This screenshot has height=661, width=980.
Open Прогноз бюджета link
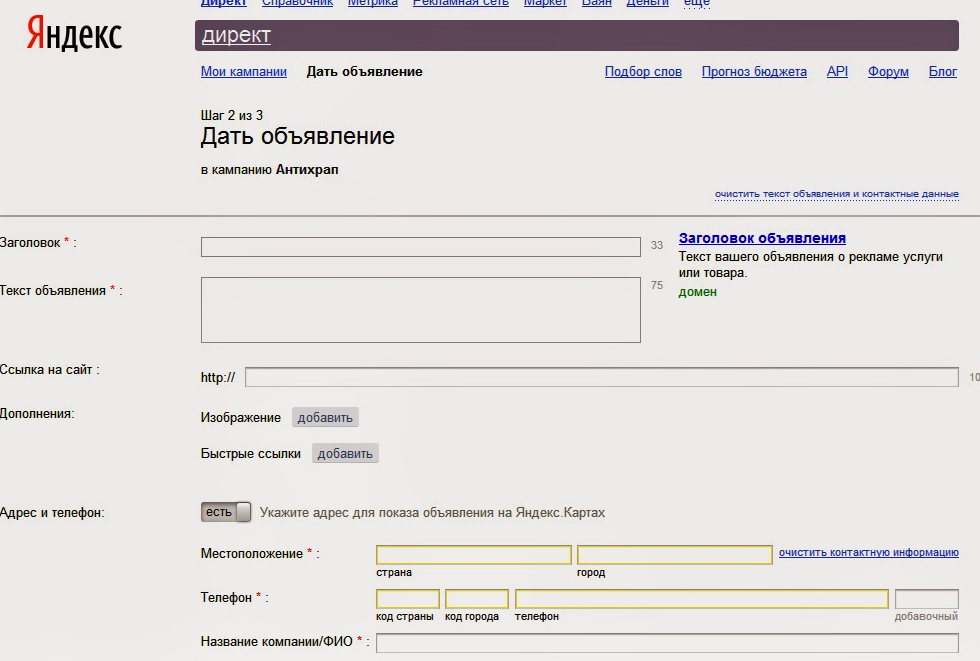pos(754,72)
